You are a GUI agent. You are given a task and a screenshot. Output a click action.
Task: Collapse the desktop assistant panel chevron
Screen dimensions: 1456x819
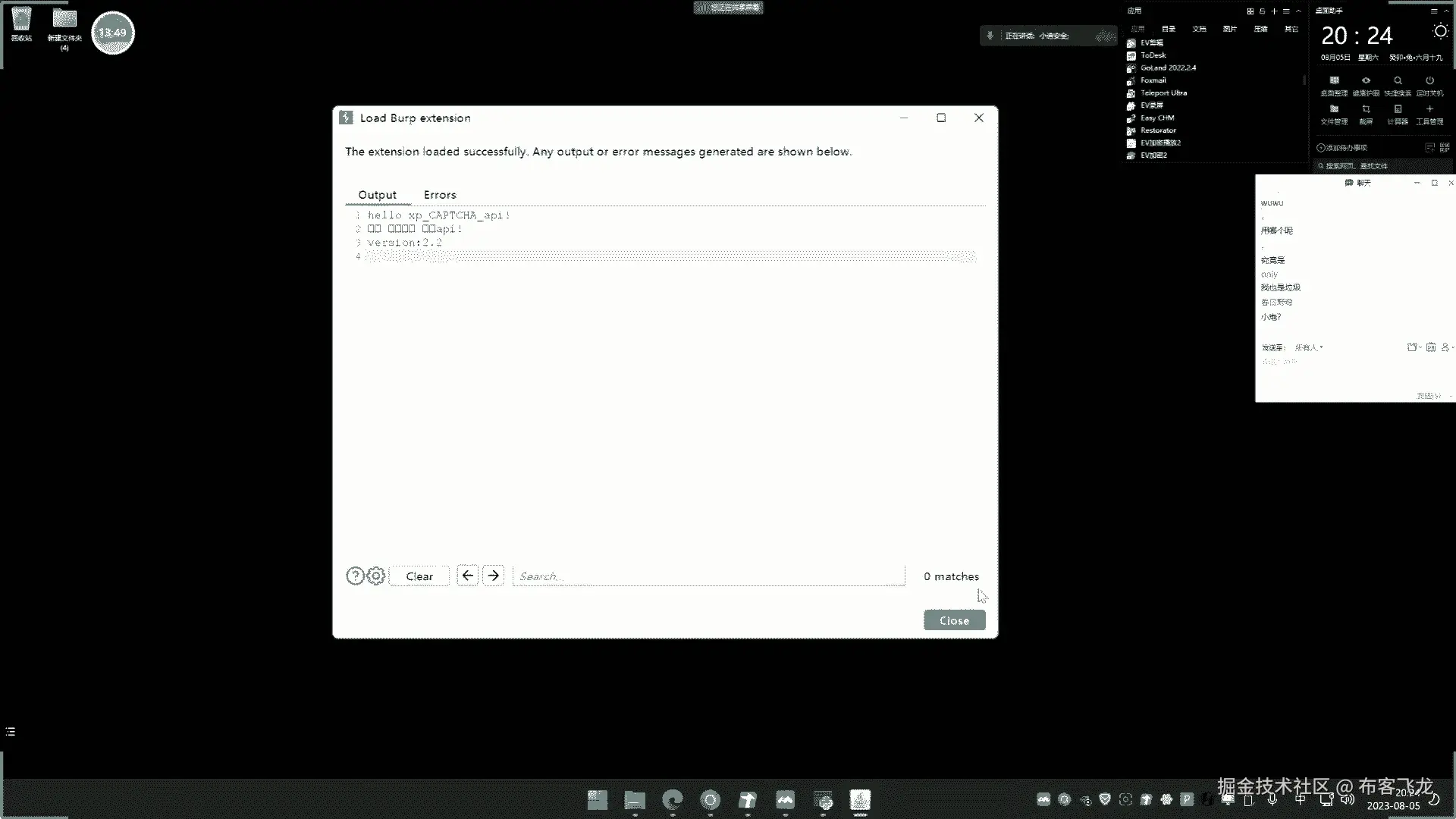pyautogui.click(x=1447, y=11)
